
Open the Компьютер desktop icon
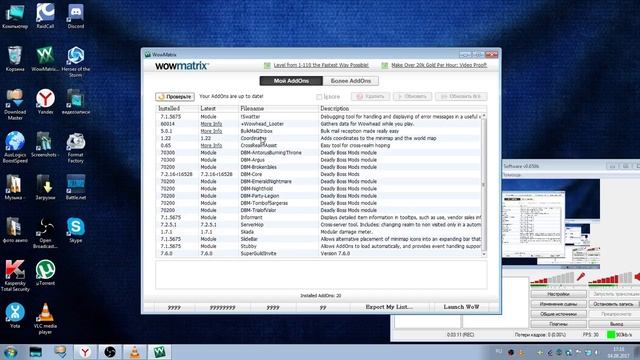(x=15, y=16)
